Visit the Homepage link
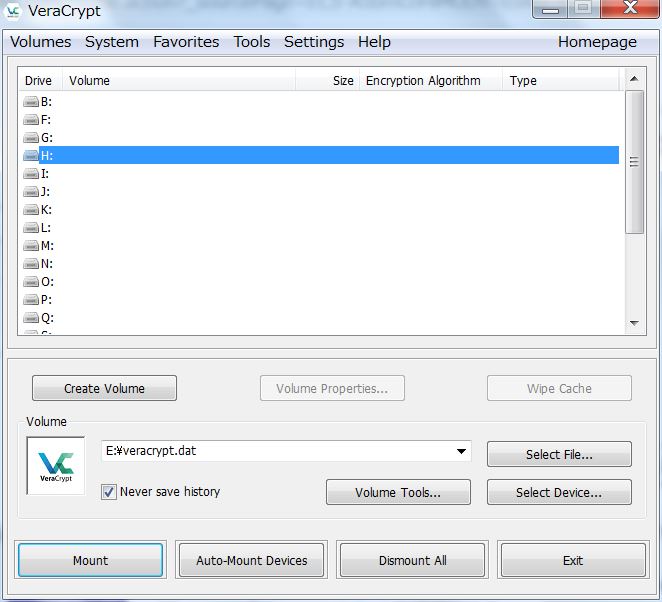The width and height of the screenshot is (662, 602). point(597,42)
